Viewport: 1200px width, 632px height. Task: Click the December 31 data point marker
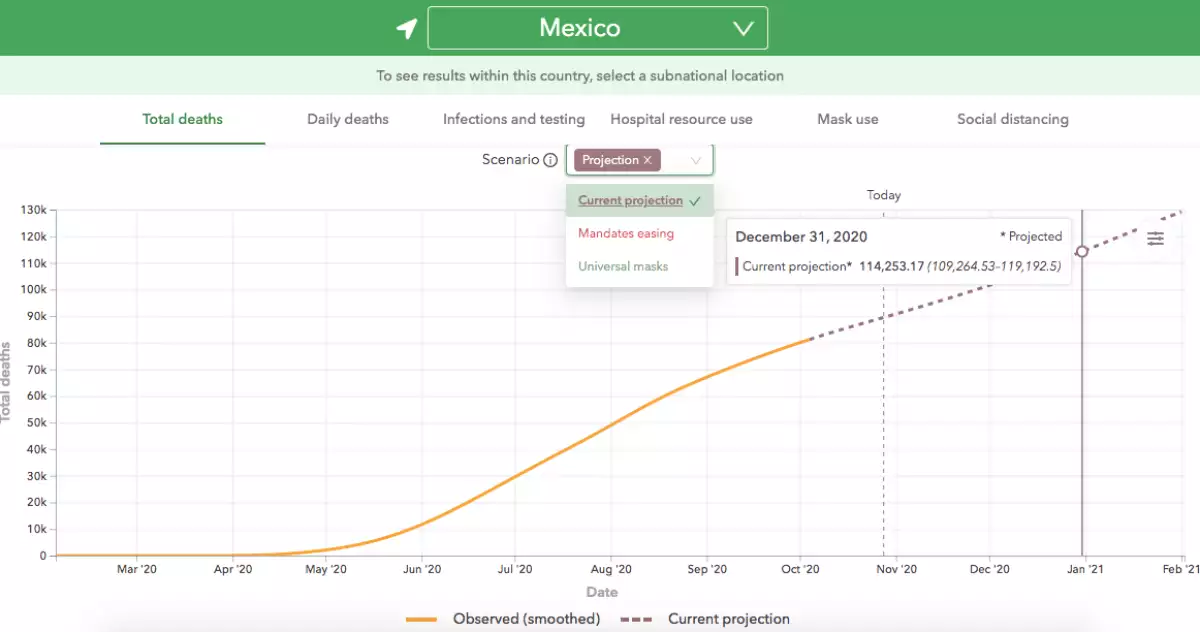click(x=1081, y=251)
